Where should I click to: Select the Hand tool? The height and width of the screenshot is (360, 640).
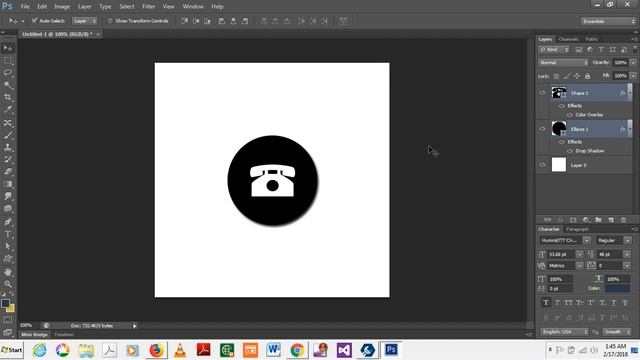8,272
